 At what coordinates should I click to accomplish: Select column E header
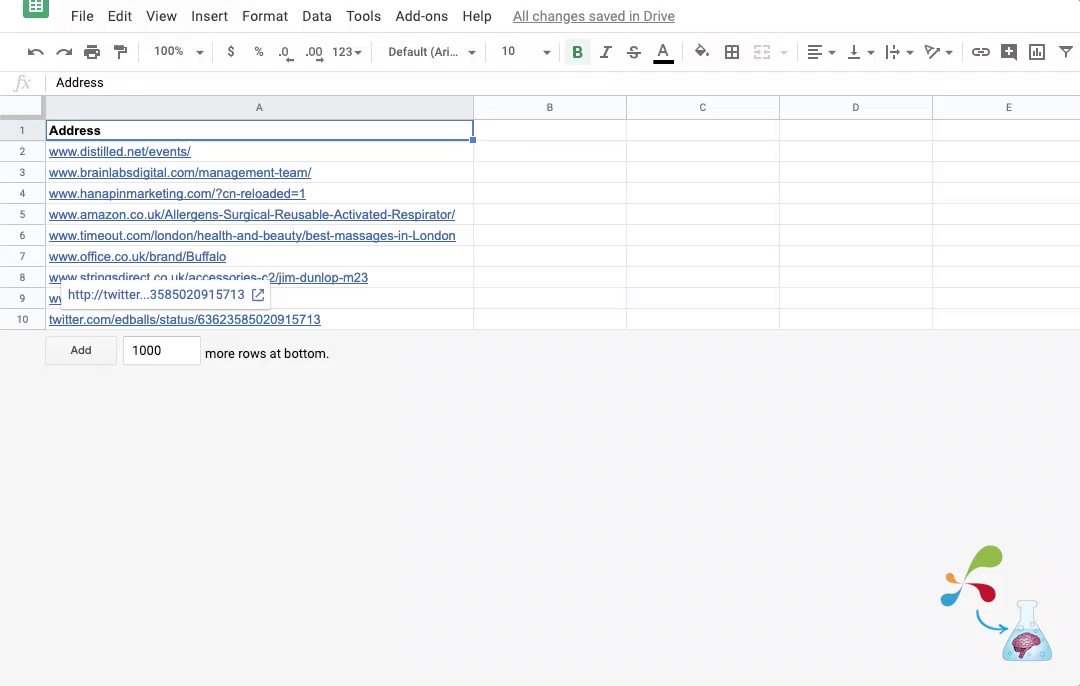coord(1007,107)
